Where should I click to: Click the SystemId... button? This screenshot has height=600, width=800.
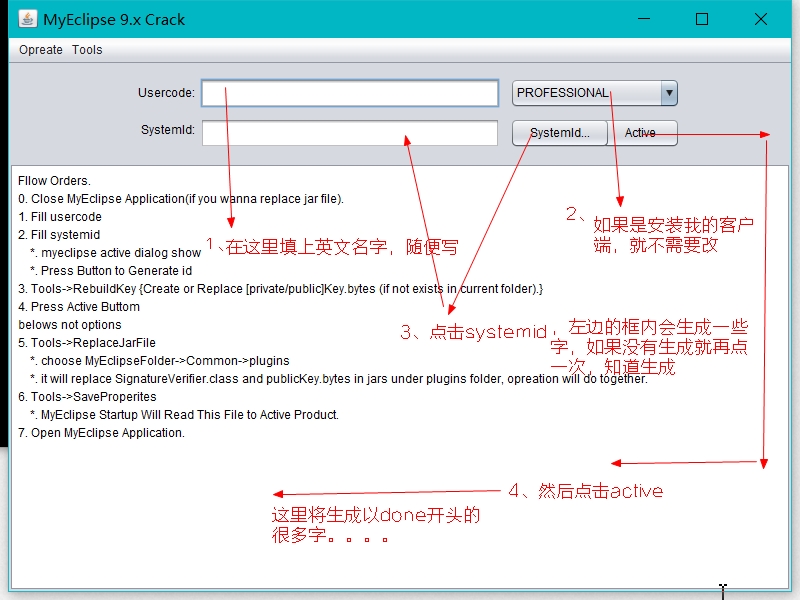tap(560, 133)
